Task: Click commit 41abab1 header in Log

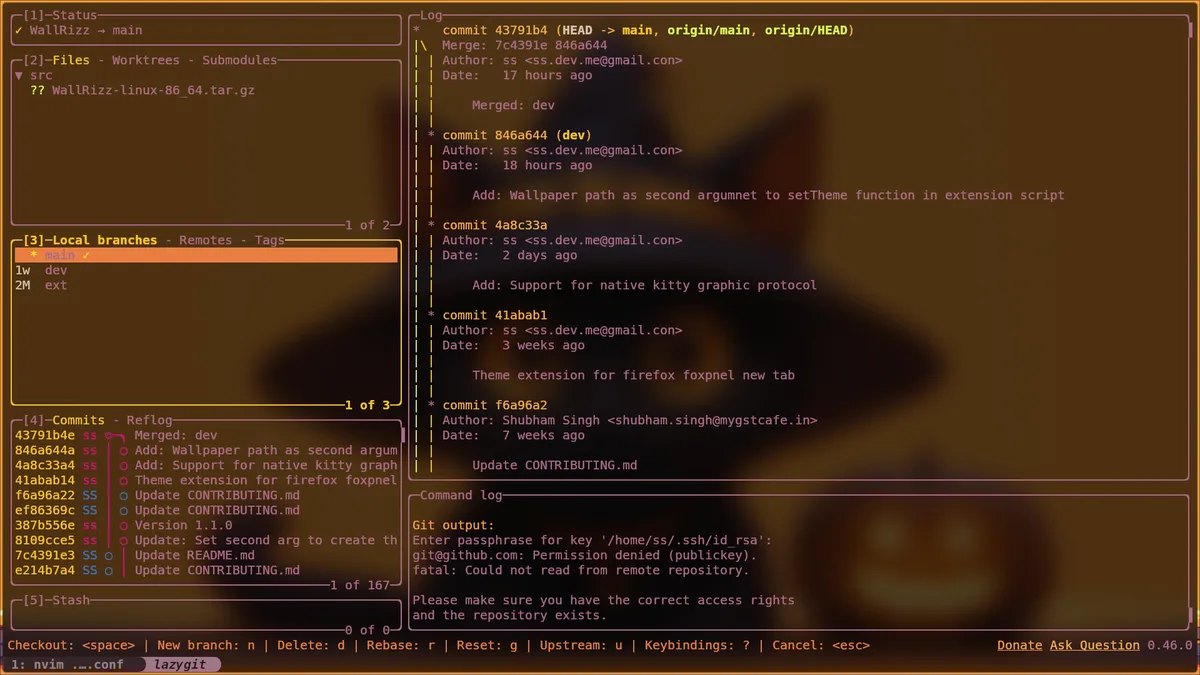Action: click(x=495, y=315)
